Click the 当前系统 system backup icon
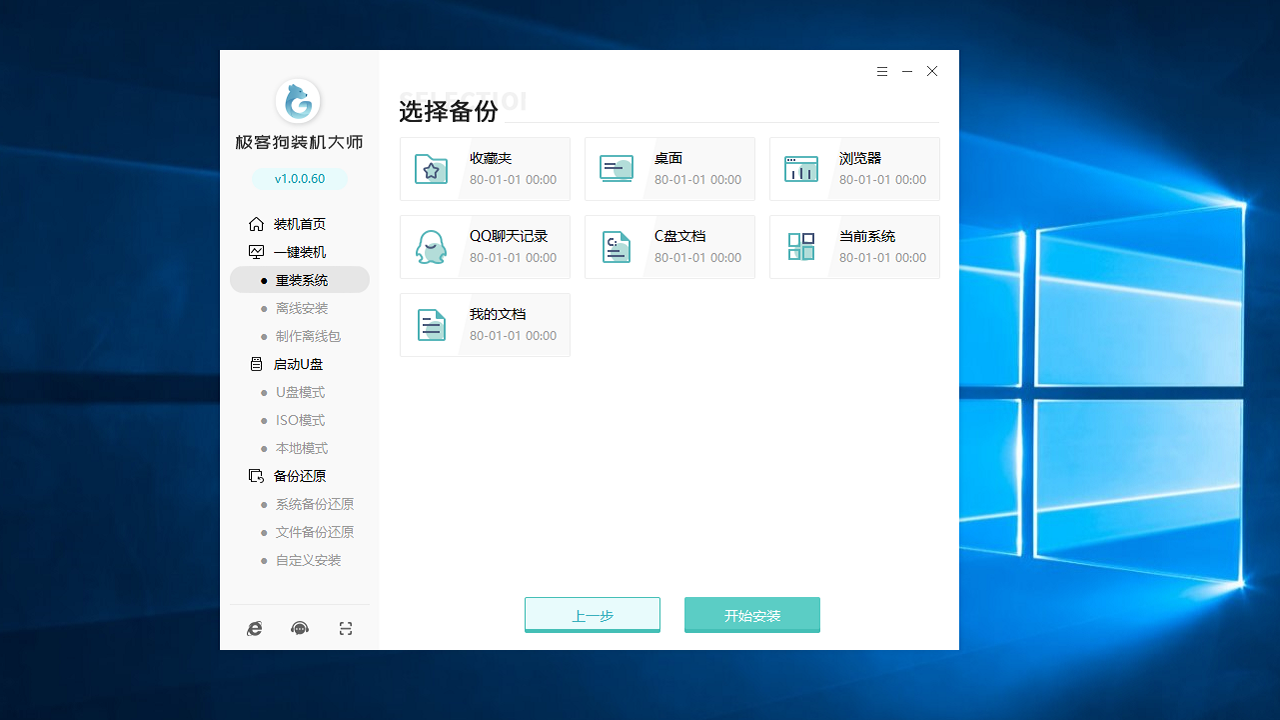1280x720 pixels. [x=800, y=246]
